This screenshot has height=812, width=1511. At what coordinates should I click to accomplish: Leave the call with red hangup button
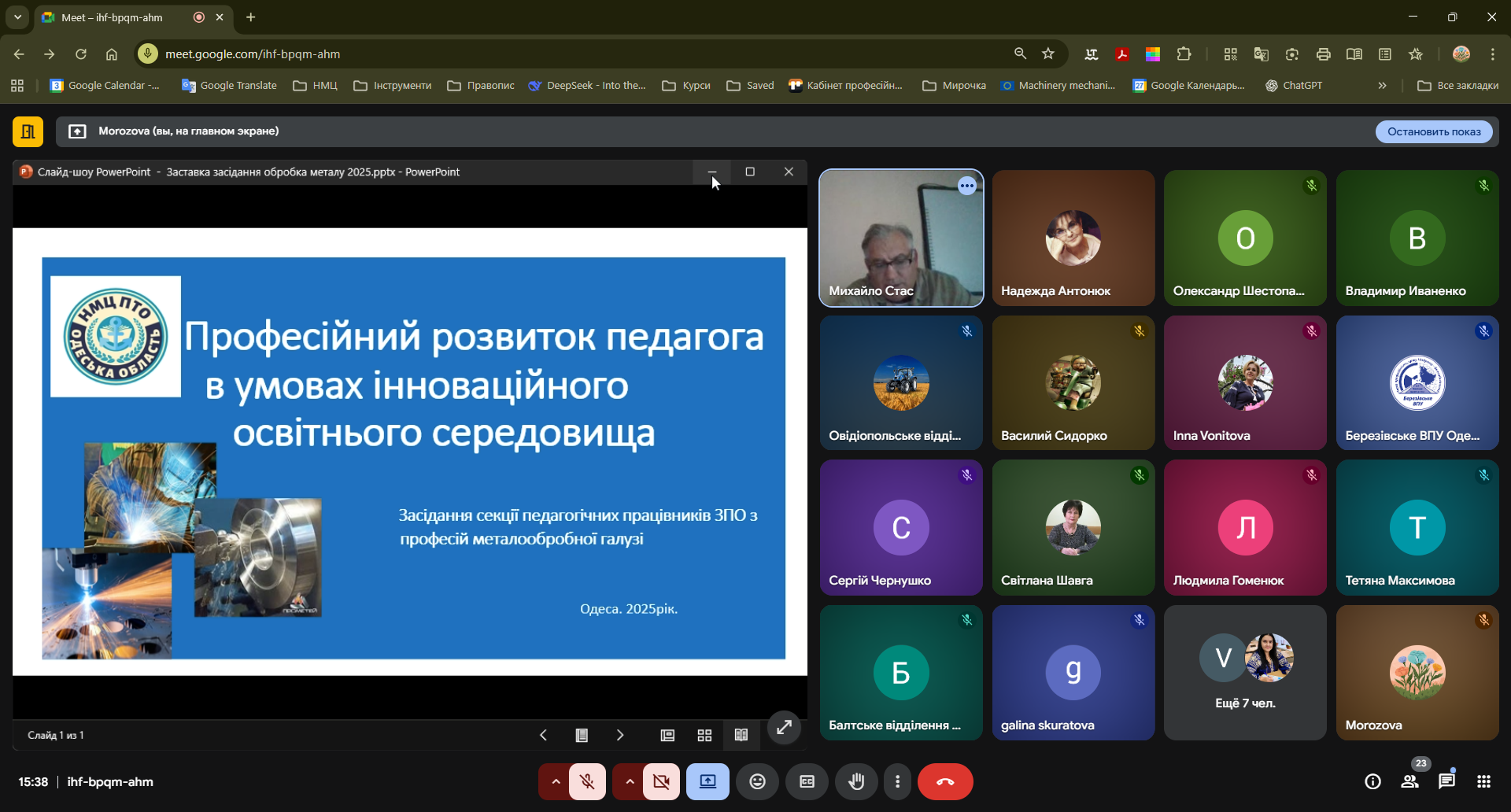click(x=945, y=781)
